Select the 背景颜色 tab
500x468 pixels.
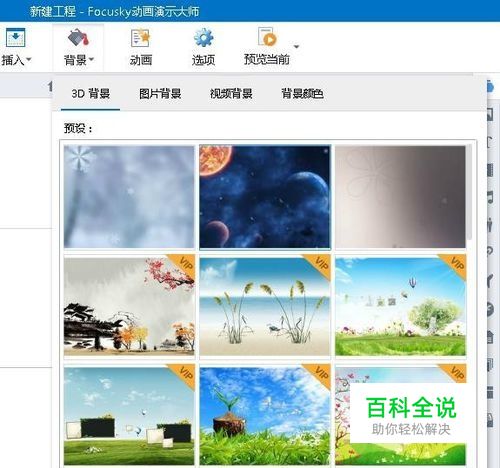click(302, 94)
